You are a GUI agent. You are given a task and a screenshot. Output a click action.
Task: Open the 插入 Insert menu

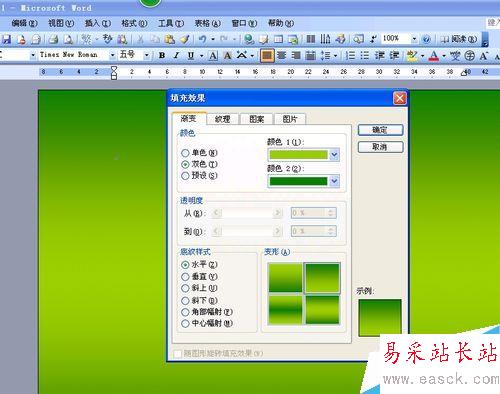[98, 23]
